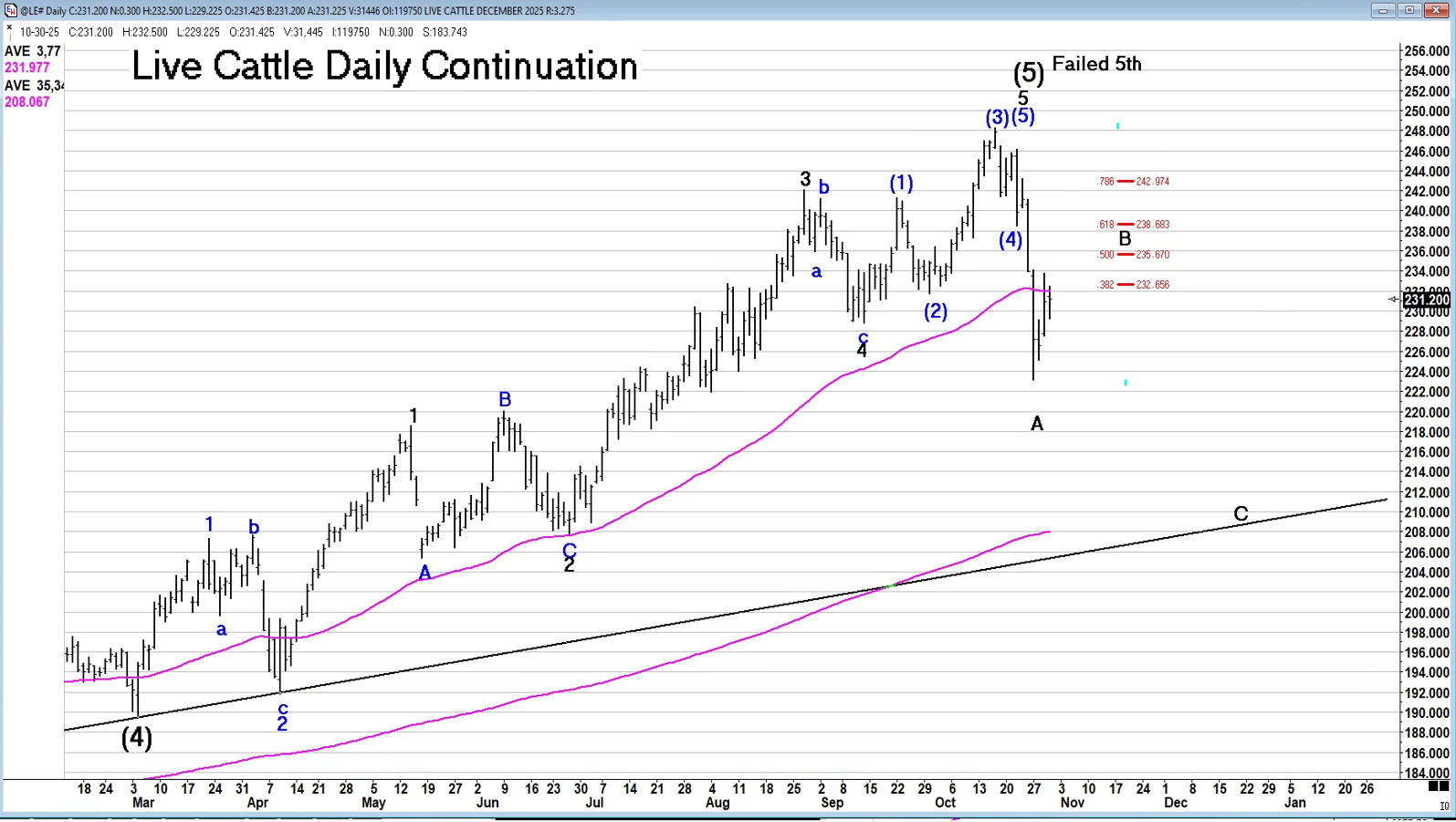Maximize the chart window
Screen dimensions: 1456x822
[1409, 11]
